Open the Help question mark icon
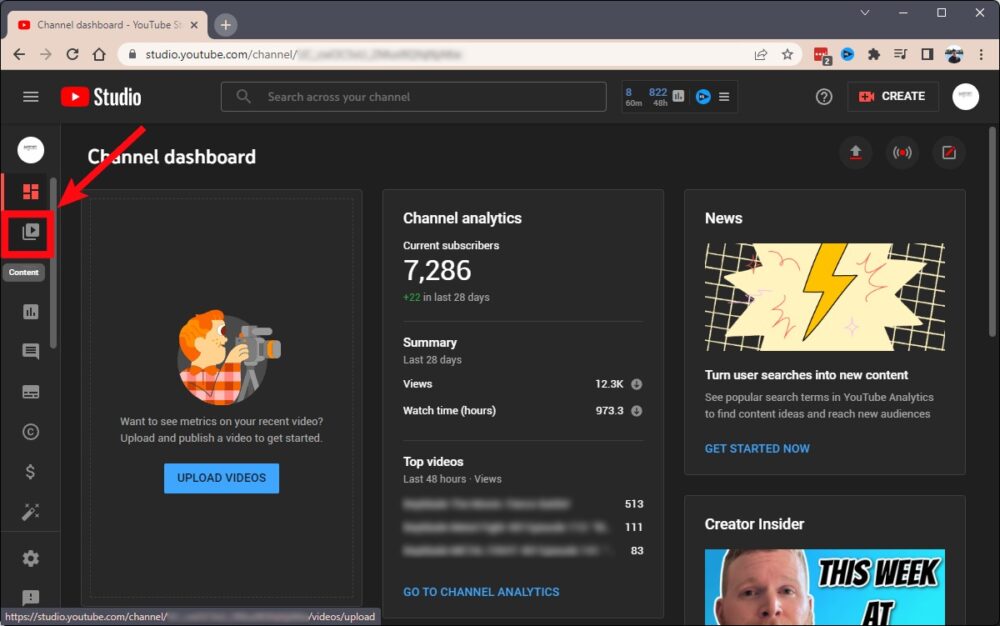This screenshot has width=1000, height=626. [824, 97]
